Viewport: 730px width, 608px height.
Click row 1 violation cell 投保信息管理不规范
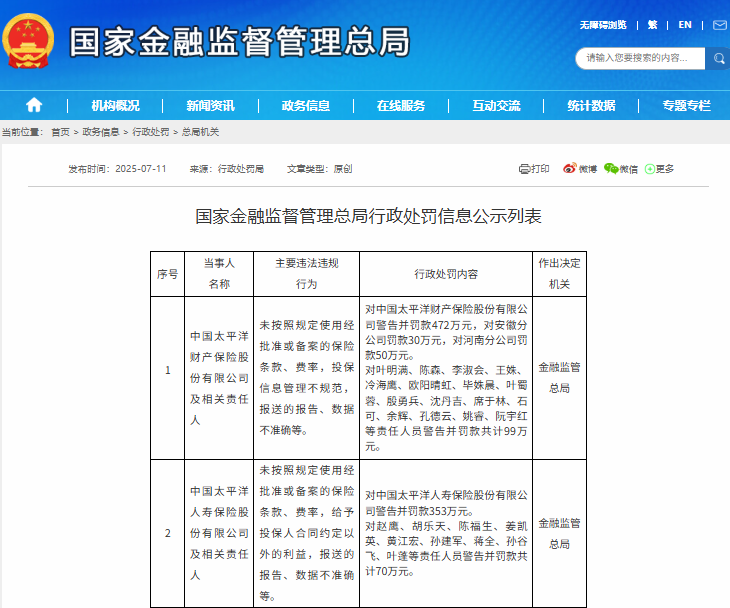307,378
